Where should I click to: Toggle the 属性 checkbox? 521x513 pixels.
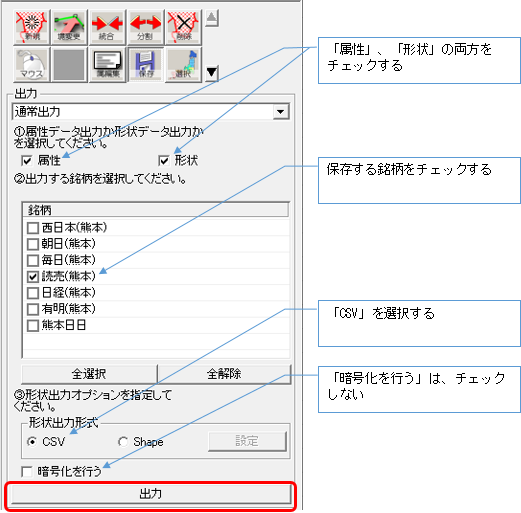click(x=26, y=161)
